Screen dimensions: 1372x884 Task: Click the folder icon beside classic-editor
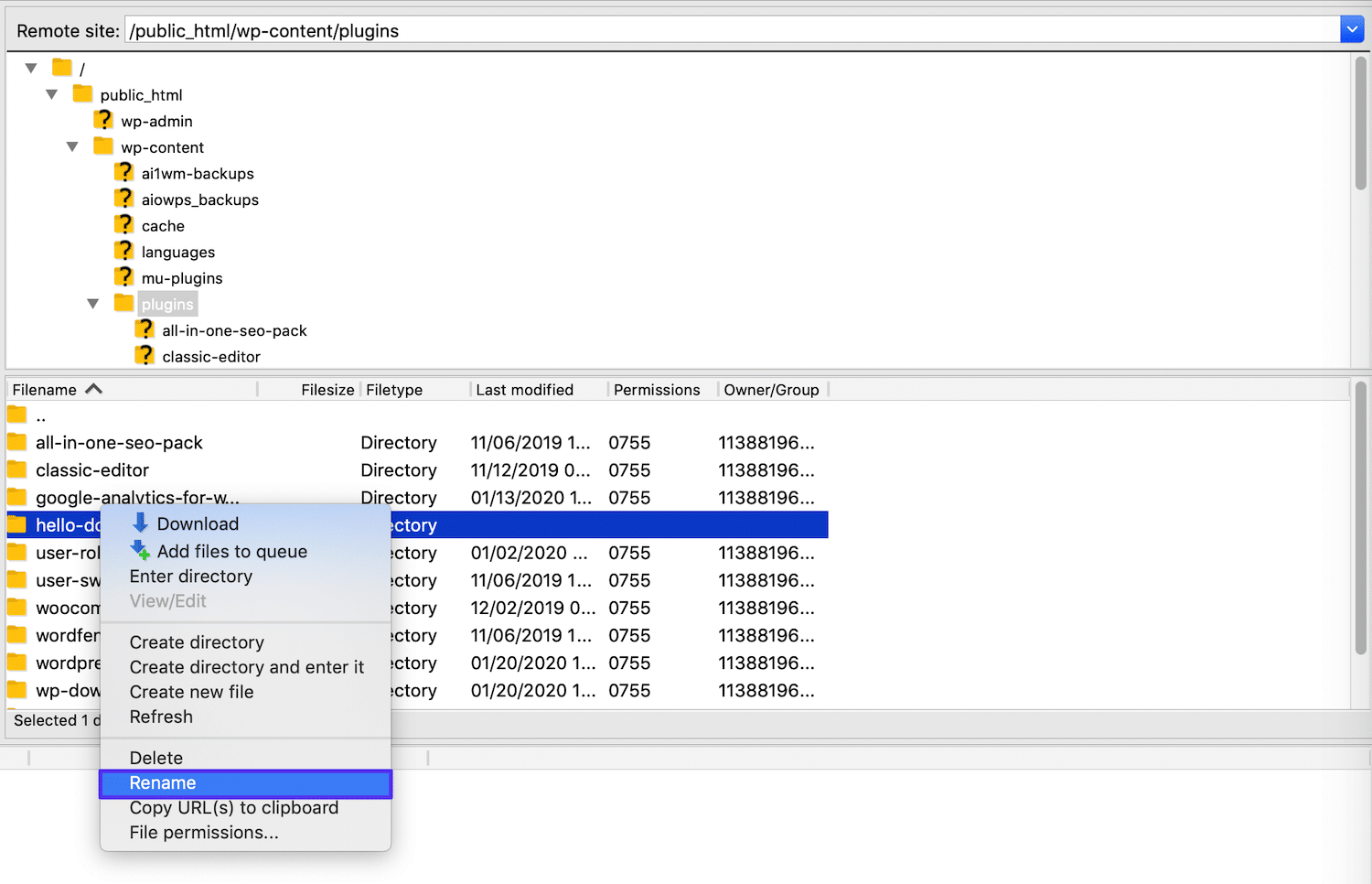(16, 469)
